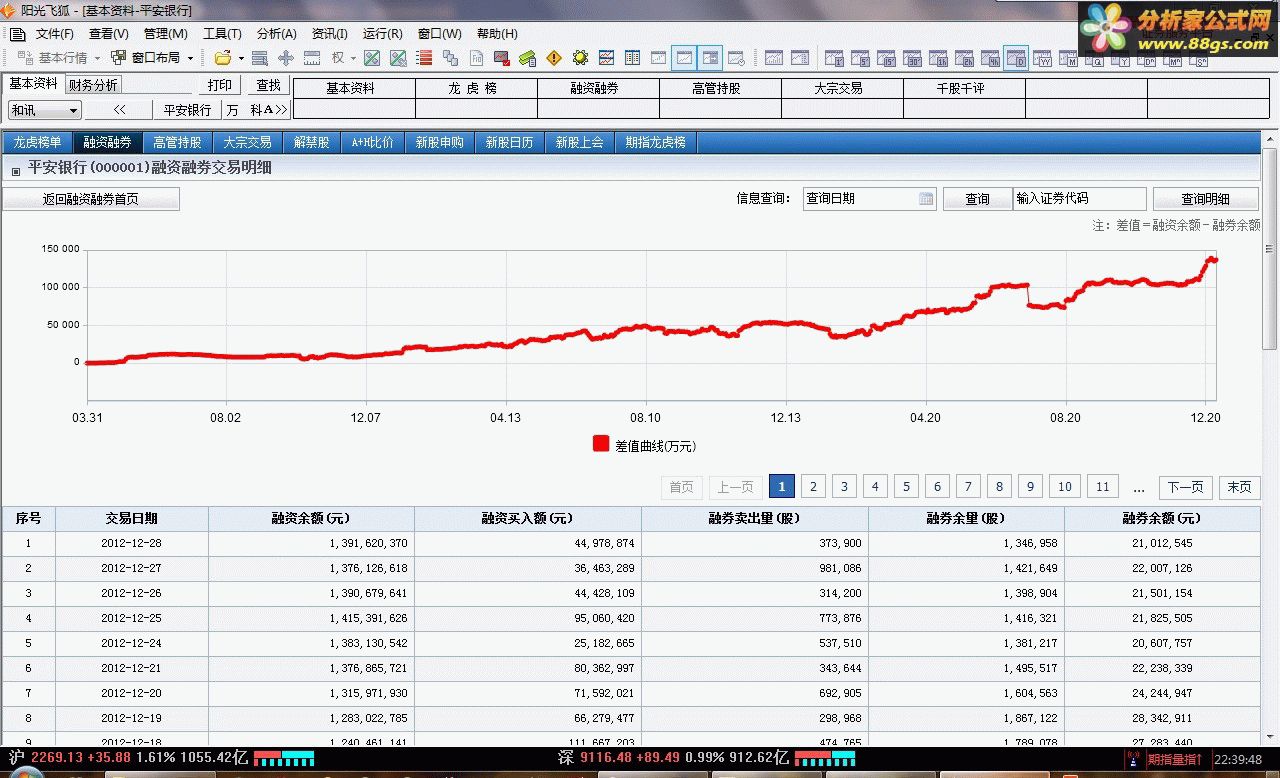
Task: Click the vertical scrollbar on the right
Action: click(1270, 249)
